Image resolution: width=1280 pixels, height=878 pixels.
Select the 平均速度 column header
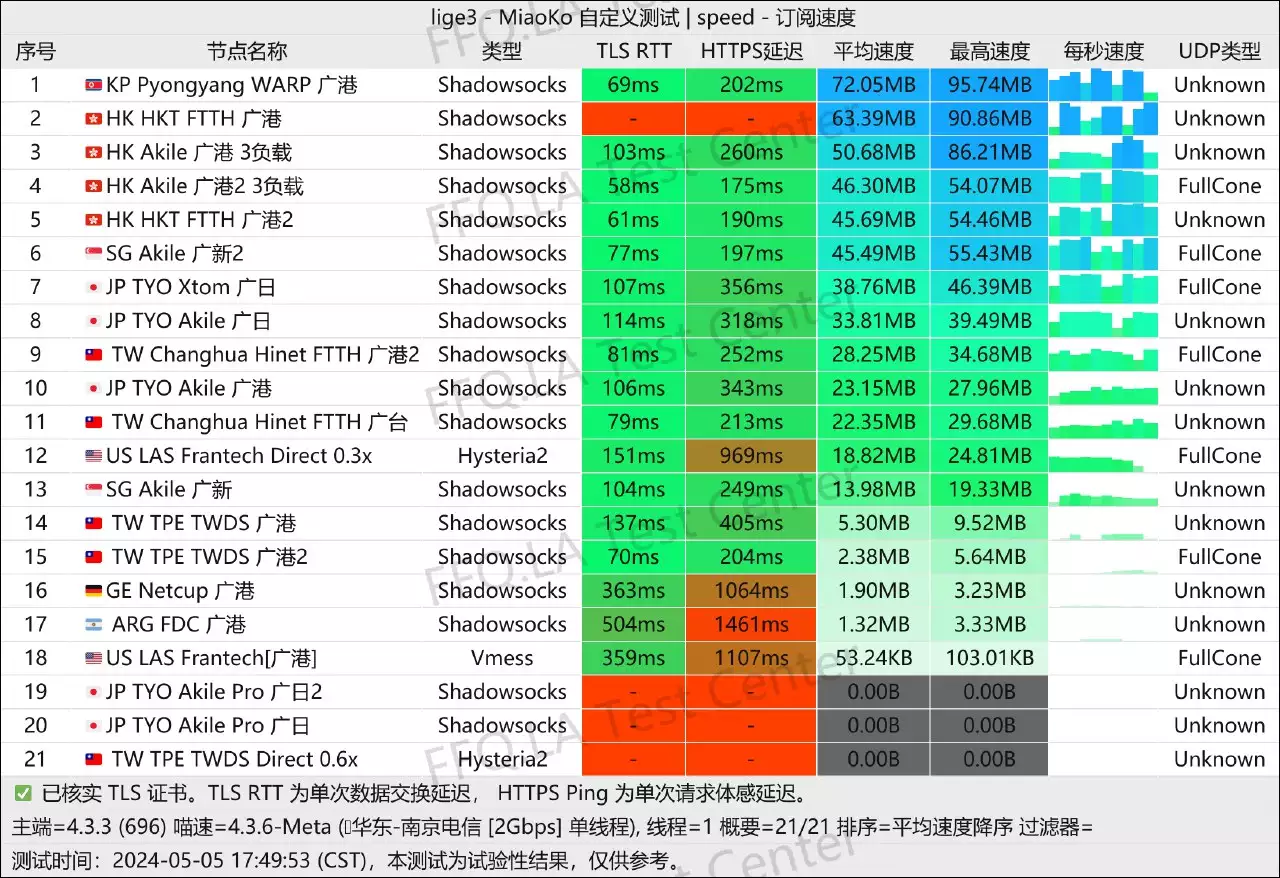pyautogui.click(x=873, y=52)
